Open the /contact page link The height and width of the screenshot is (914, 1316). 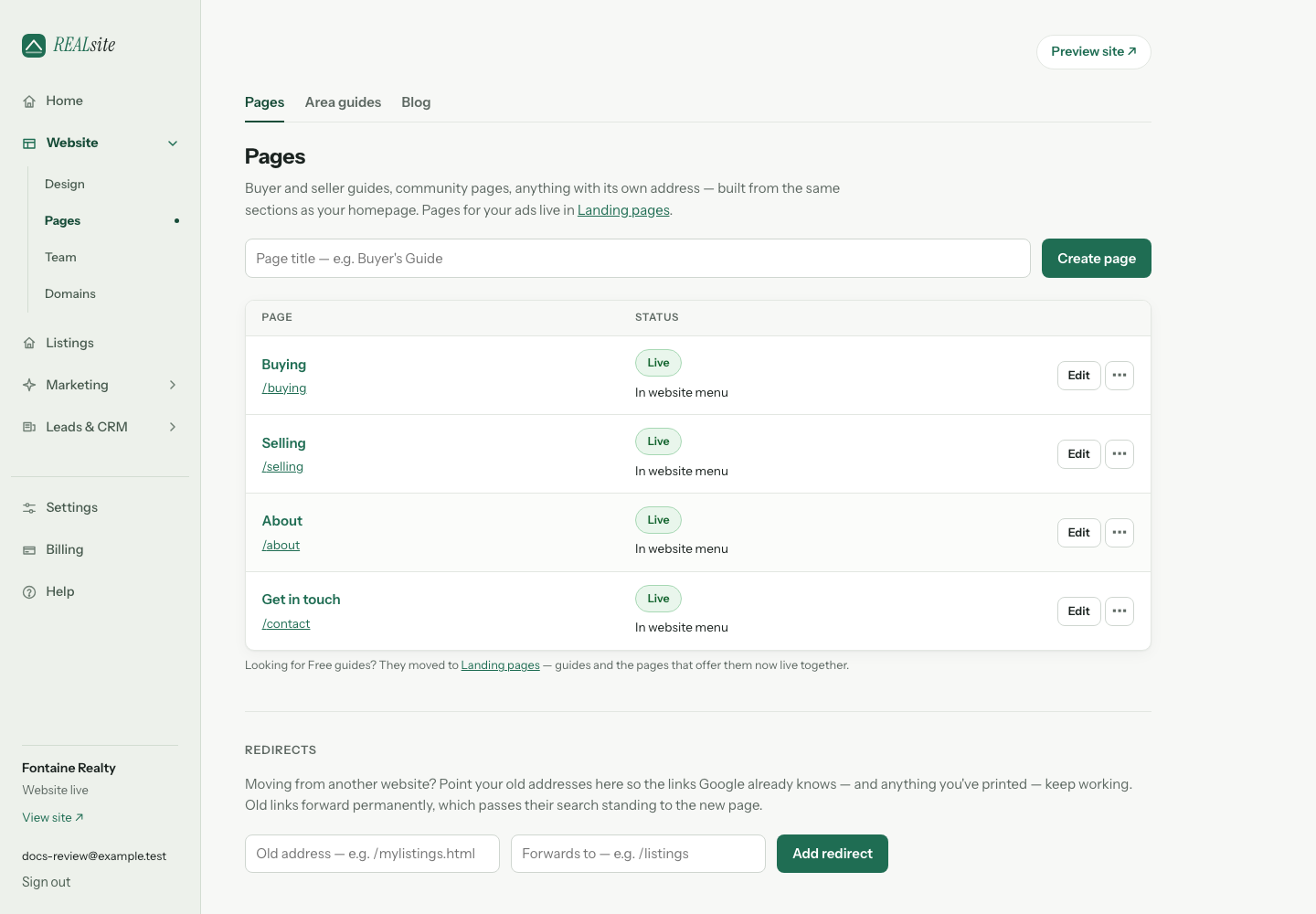pos(286,624)
